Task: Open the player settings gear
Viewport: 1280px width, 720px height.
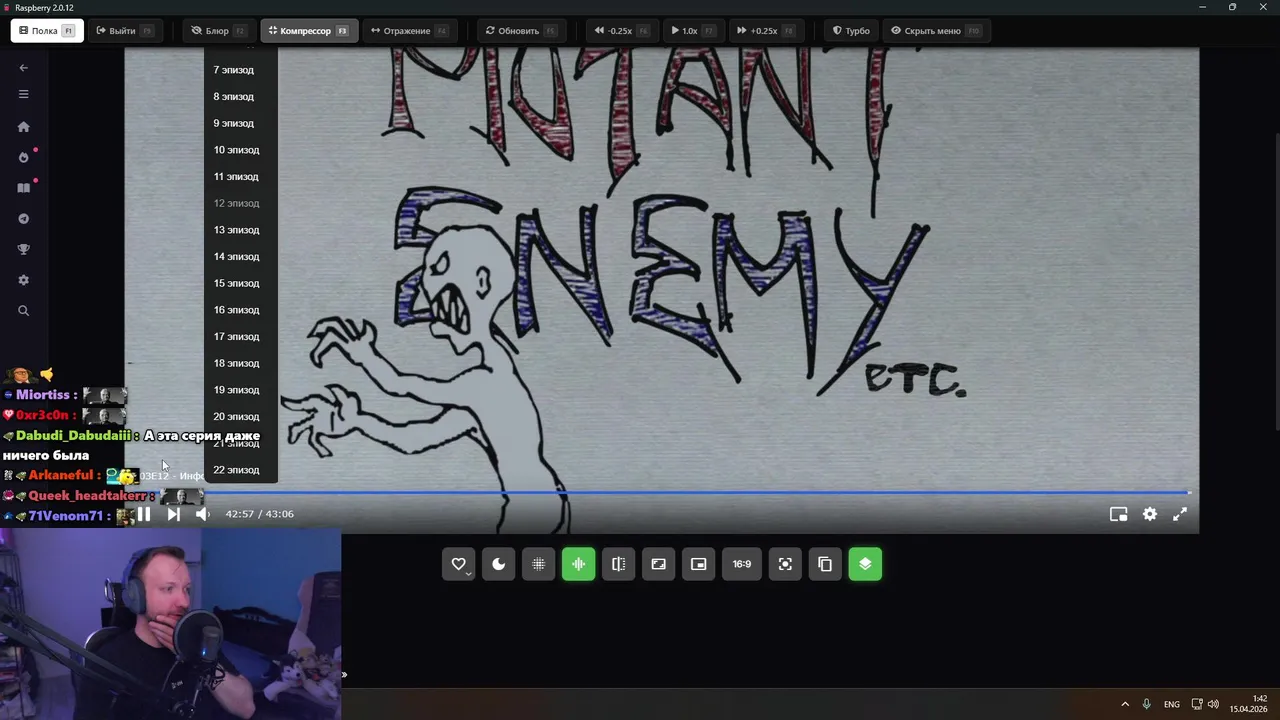Action: (1150, 514)
